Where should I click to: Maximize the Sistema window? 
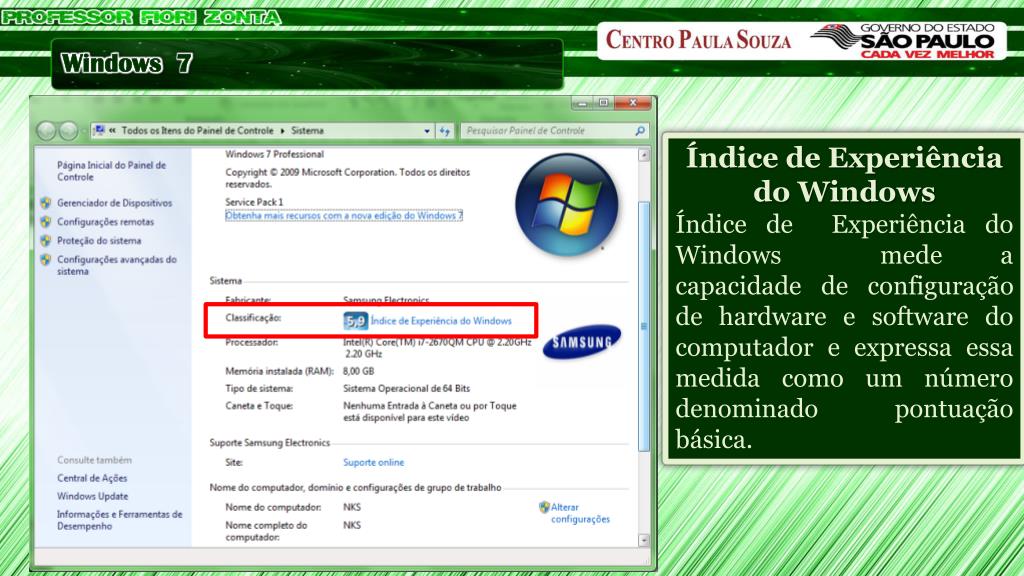pos(603,103)
